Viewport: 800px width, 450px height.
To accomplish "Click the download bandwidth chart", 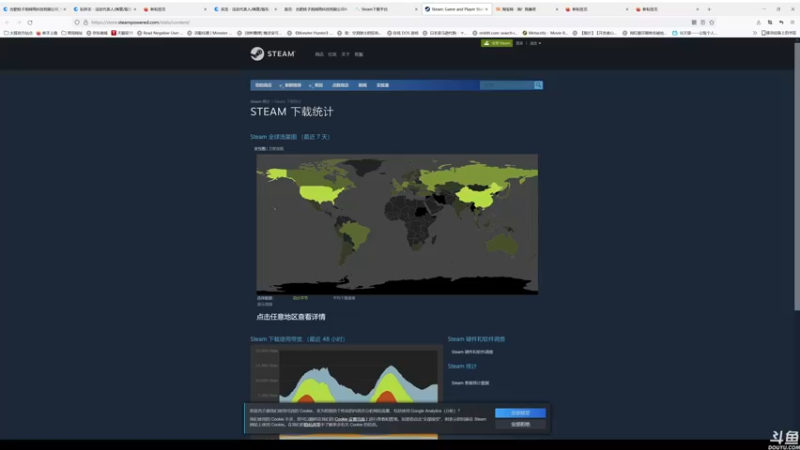I will coord(346,375).
